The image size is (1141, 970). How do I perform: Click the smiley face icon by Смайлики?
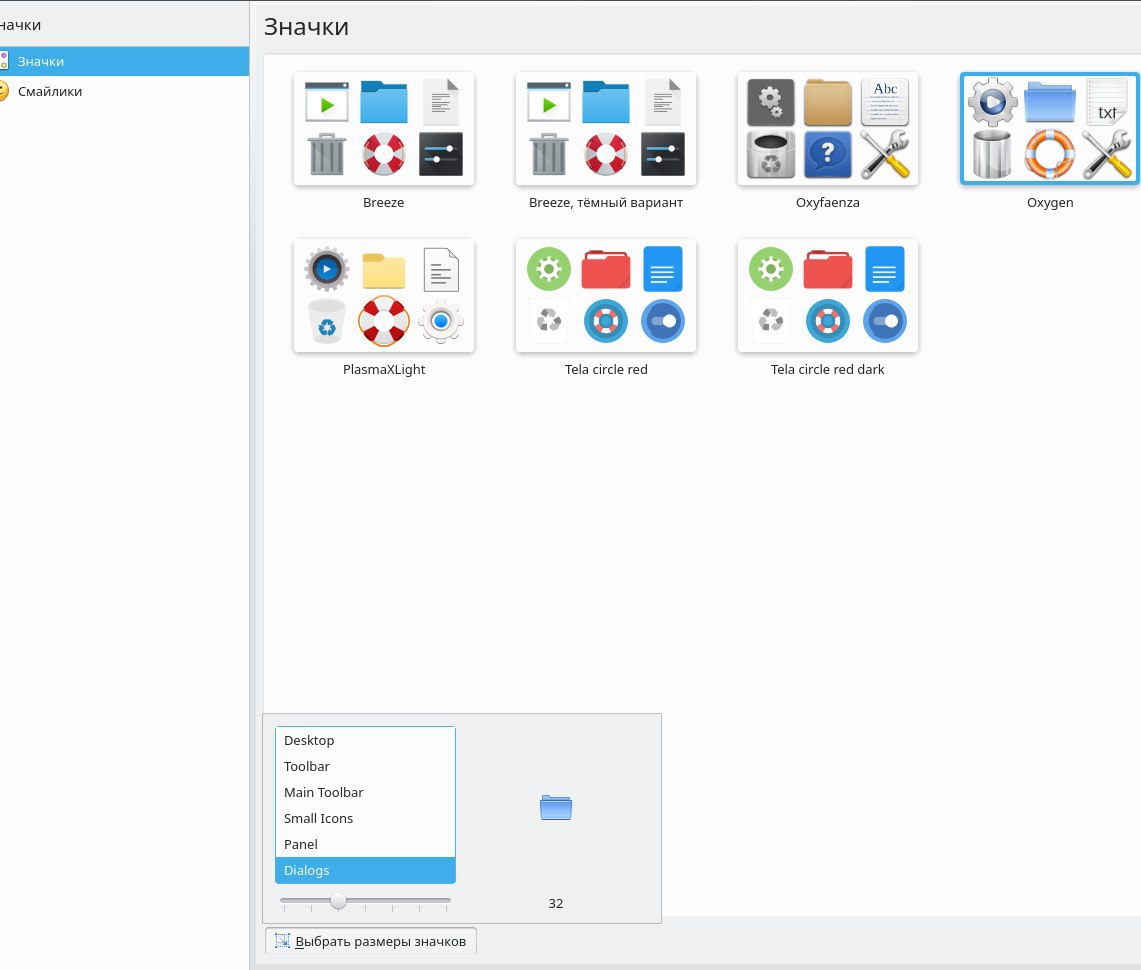(x=3, y=91)
